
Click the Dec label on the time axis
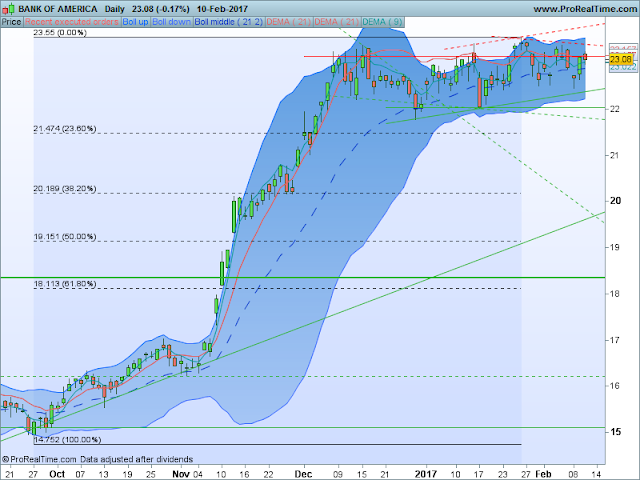pos(303,474)
